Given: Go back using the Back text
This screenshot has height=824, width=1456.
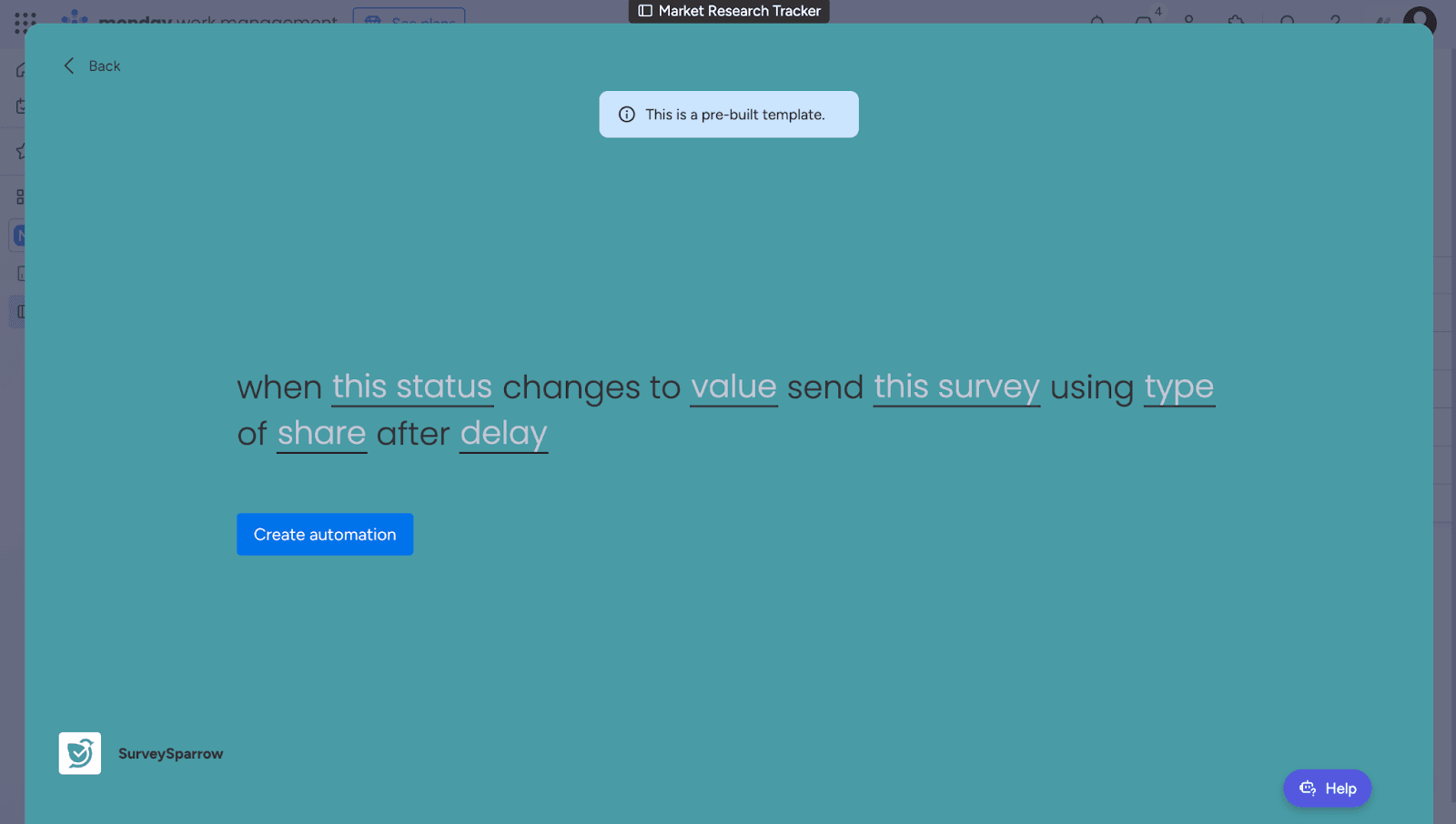Looking at the screenshot, I should pos(105,66).
